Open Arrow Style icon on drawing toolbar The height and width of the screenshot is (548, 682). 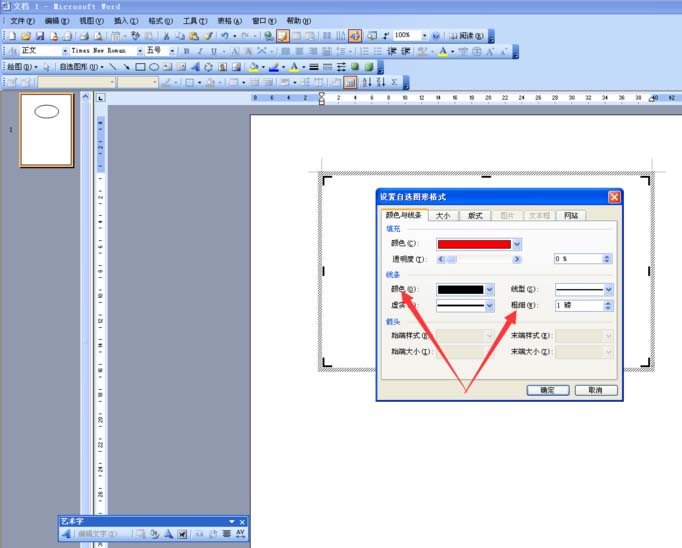(341, 67)
